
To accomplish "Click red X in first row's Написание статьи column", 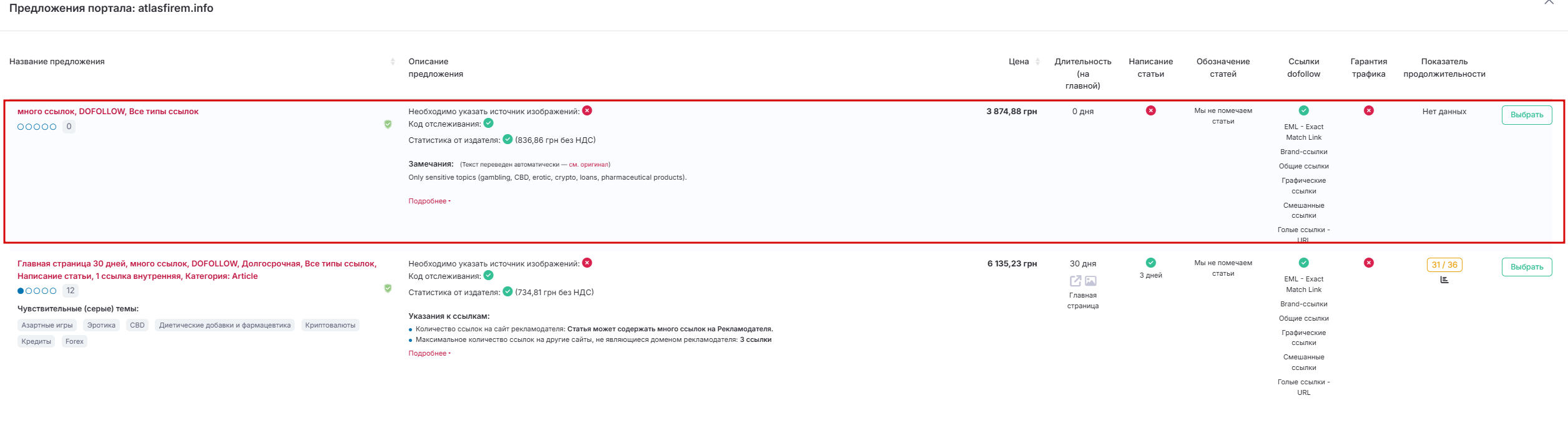I will pos(1150,110).
